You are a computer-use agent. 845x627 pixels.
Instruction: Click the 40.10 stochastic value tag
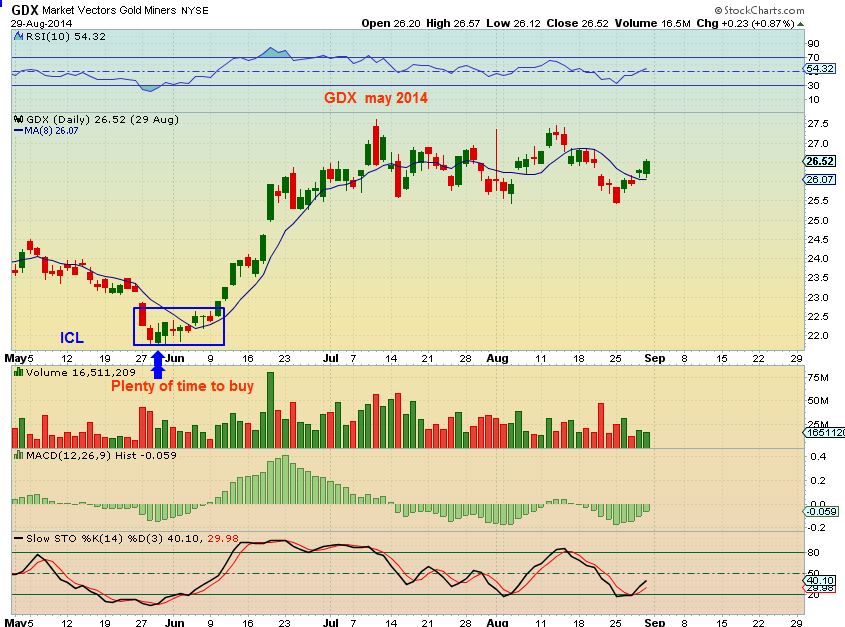pyautogui.click(x=820, y=580)
